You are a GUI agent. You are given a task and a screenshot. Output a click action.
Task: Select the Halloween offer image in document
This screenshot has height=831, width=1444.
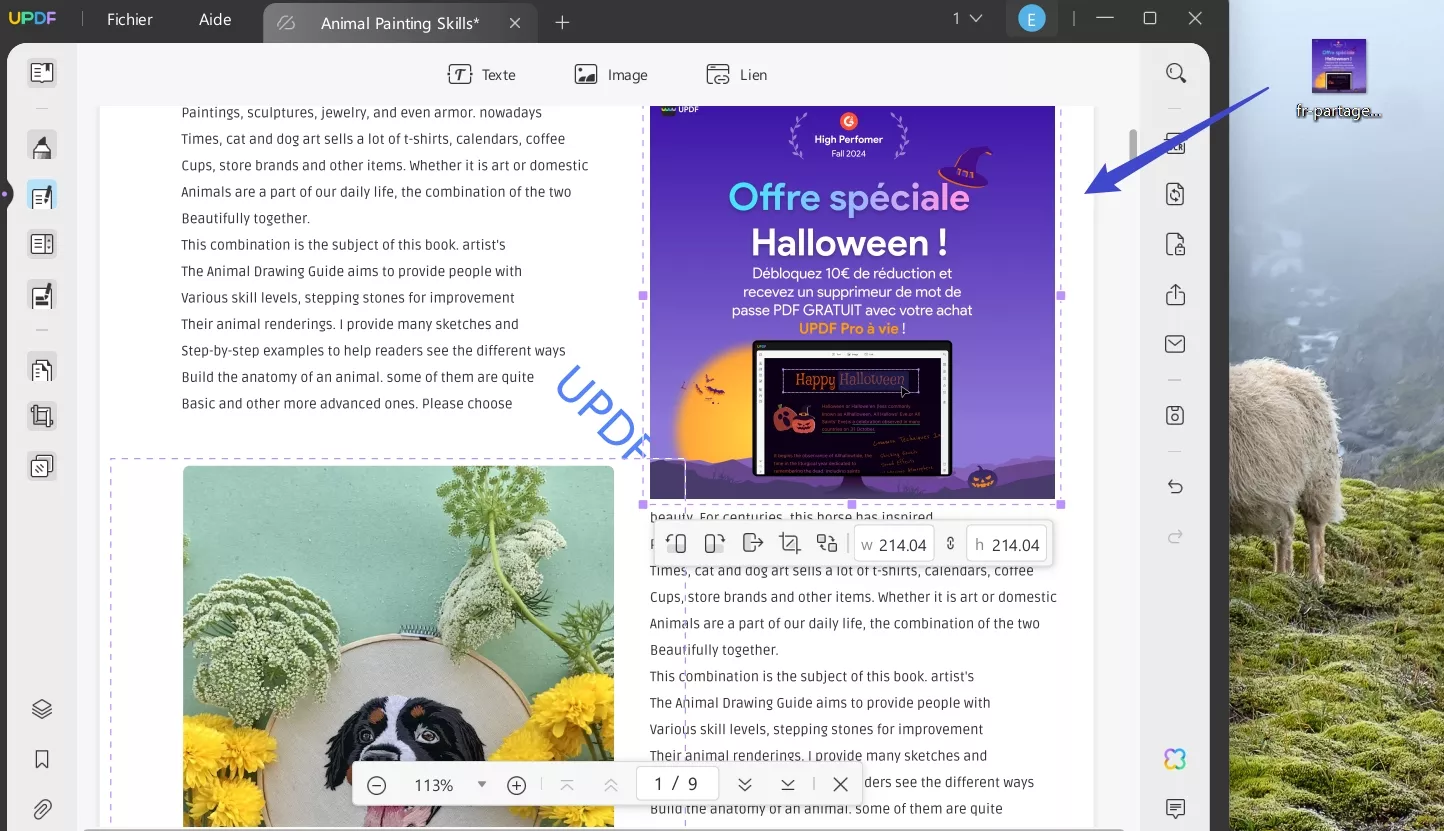pos(852,302)
